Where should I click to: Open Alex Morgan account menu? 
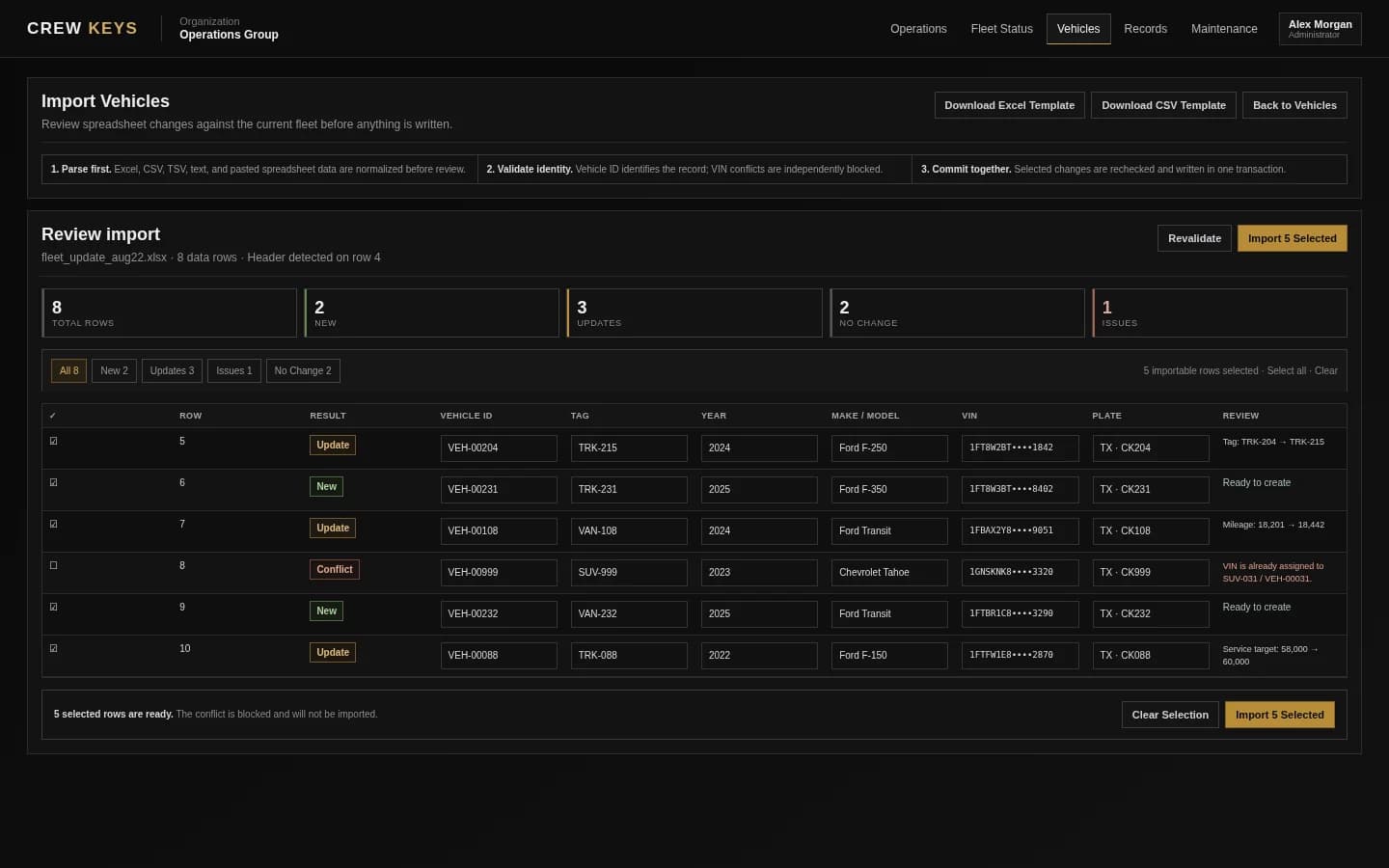[1320, 29]
